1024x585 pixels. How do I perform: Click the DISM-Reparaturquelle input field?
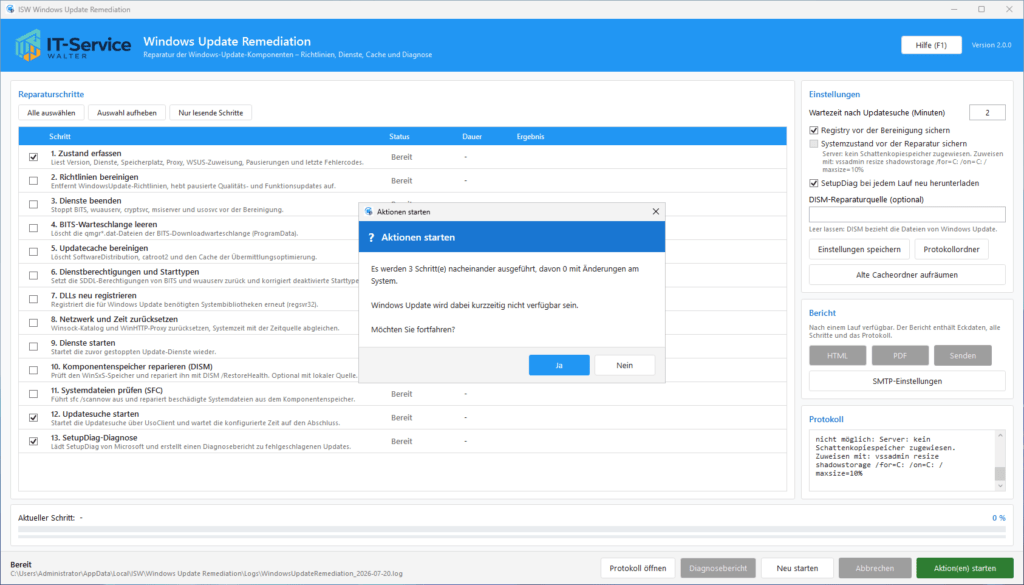tap(907, 215)
